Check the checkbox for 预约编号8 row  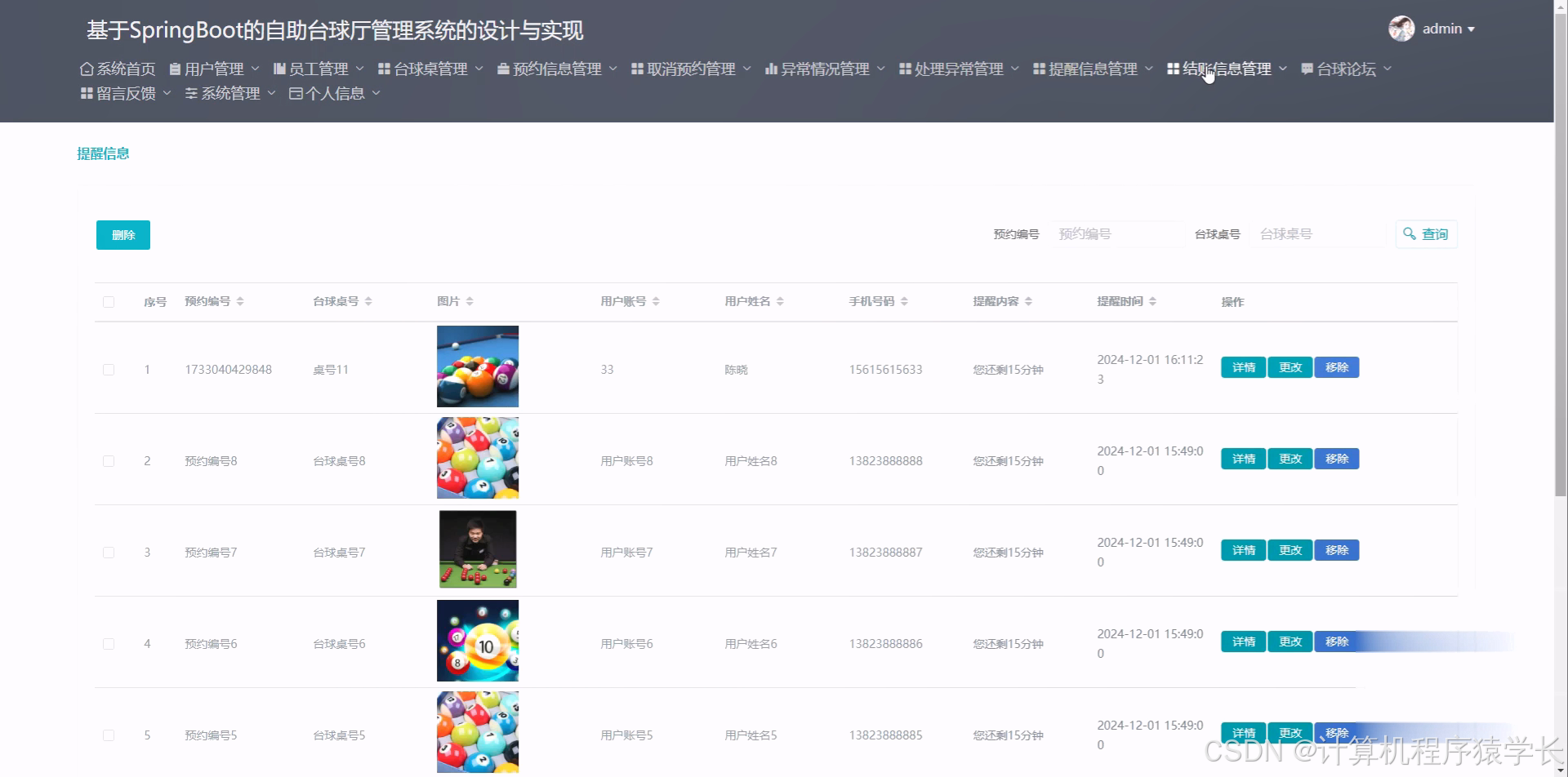[109, 460]
